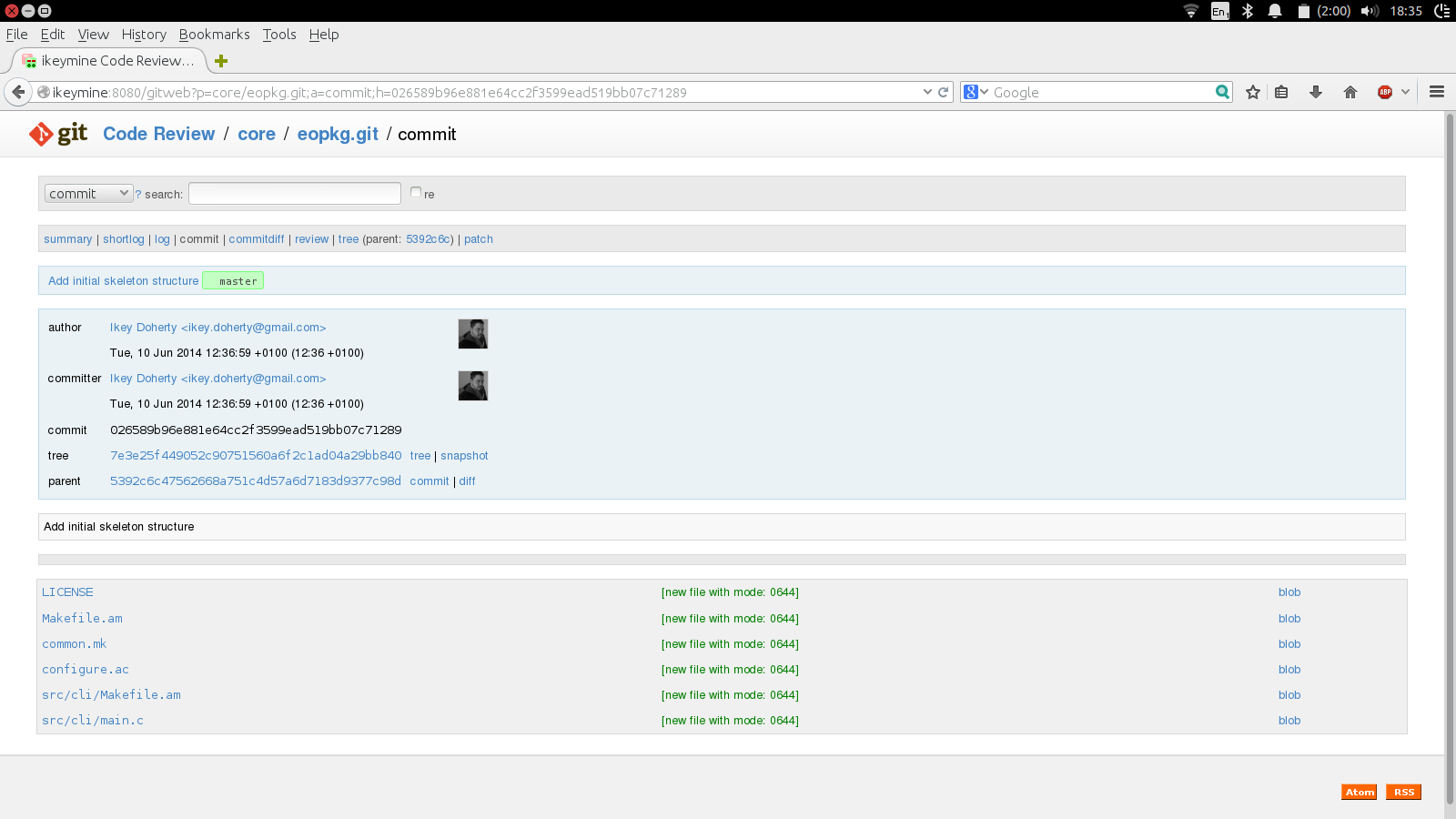The height and width of the screenshot is (819, 1456).
Task: Expand the URL bar history dropdown arrow
Action: pos(927,92)
